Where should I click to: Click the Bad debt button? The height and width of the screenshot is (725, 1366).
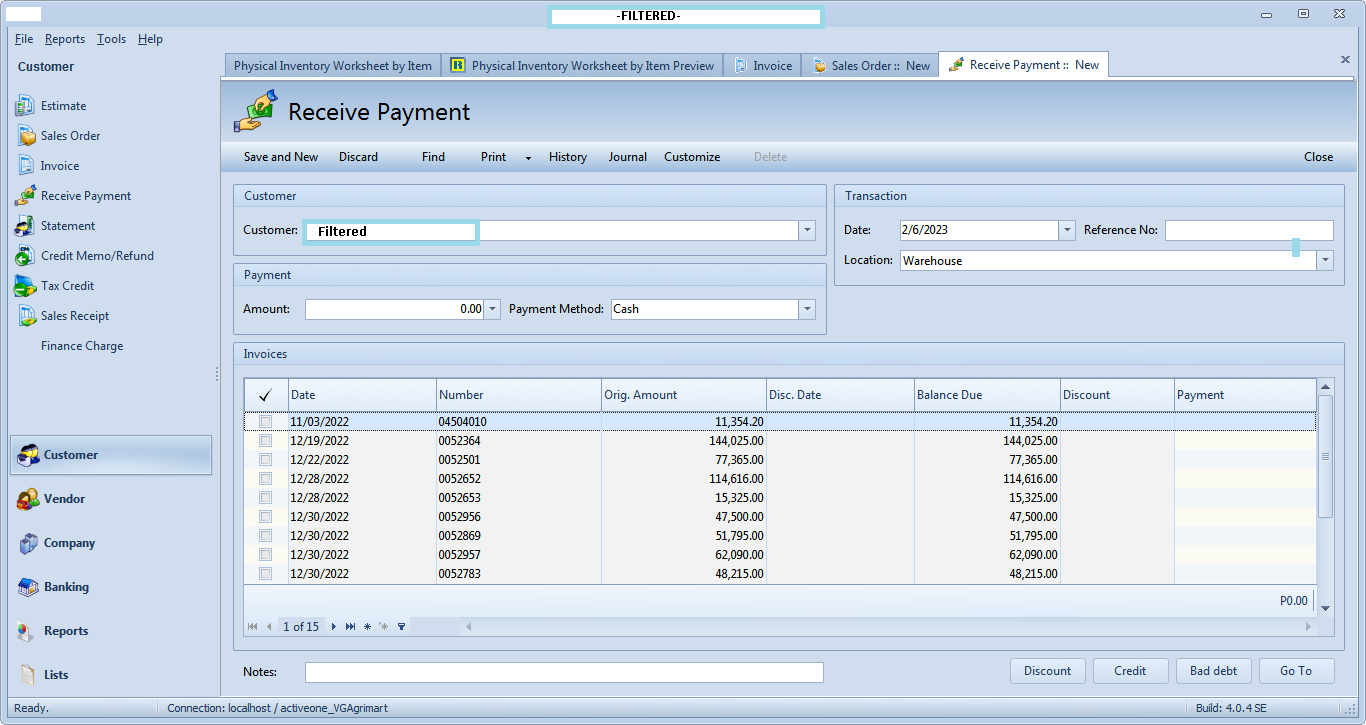[1213, 671]
